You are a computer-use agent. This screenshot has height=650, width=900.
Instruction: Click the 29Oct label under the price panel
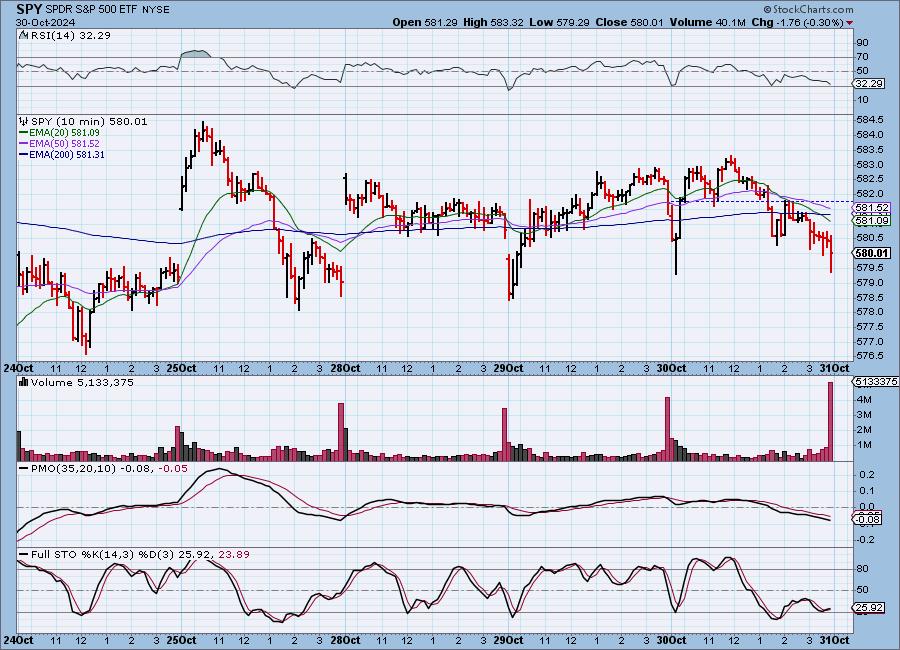tap(508, 368)
